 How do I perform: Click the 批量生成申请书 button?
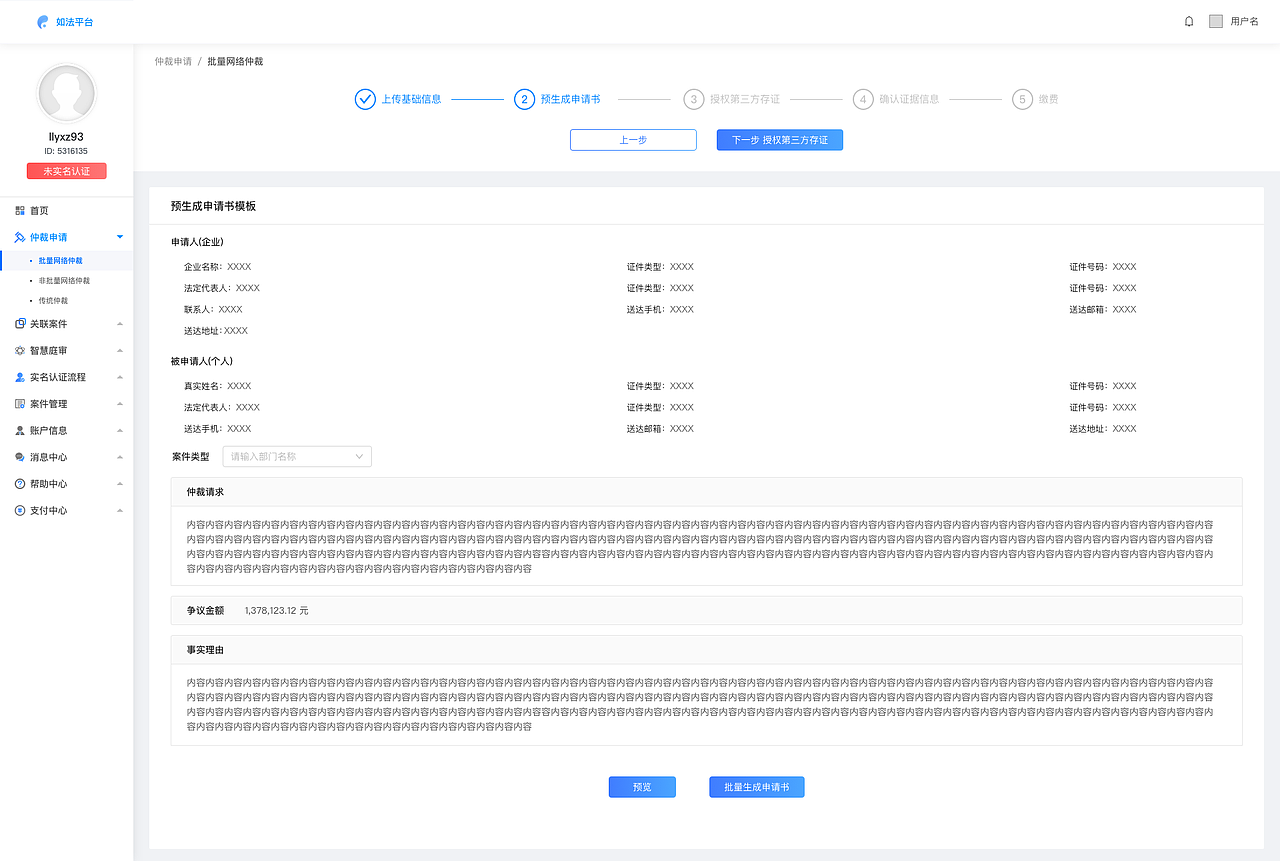[x=757, y=787]
